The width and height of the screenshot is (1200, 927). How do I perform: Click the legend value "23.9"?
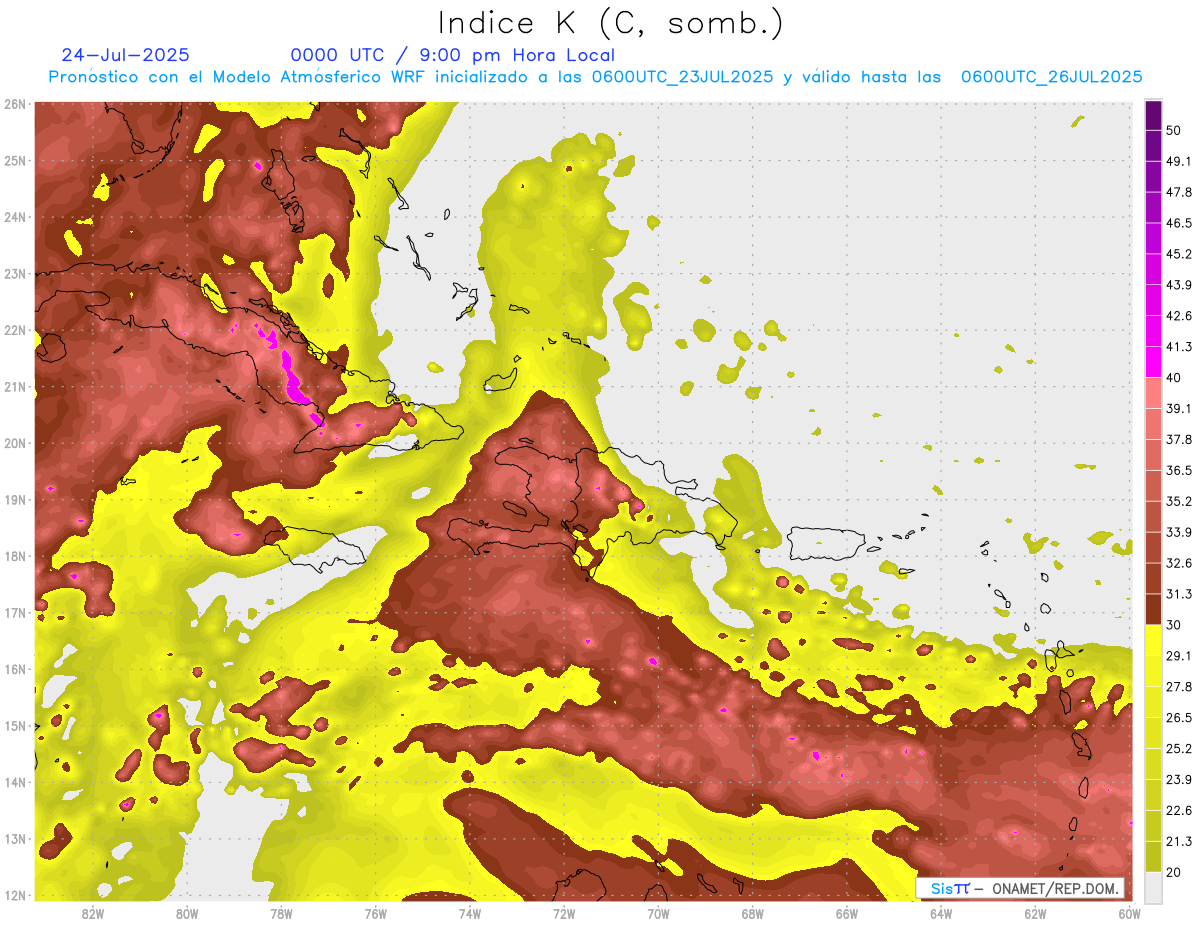click(x=1178, y=779)
